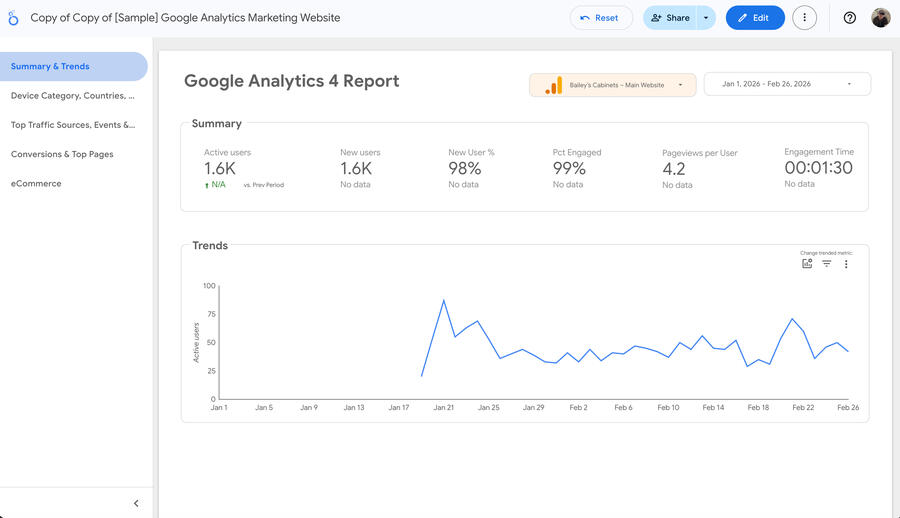Click the optional metrics icon on Trends chart

click(x=807, y=264)
